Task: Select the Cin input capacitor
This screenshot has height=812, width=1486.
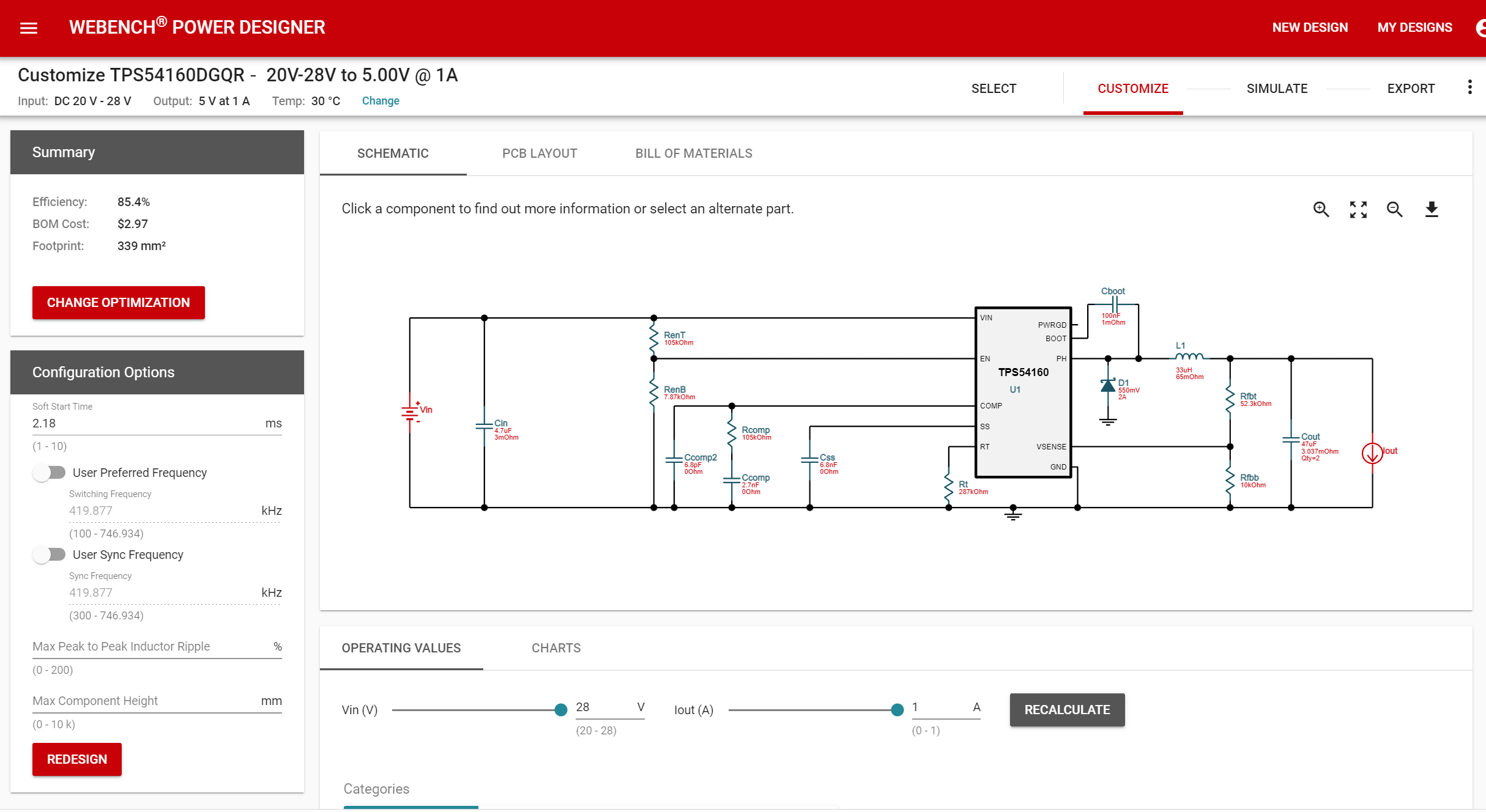Action: tap(485, 426)
